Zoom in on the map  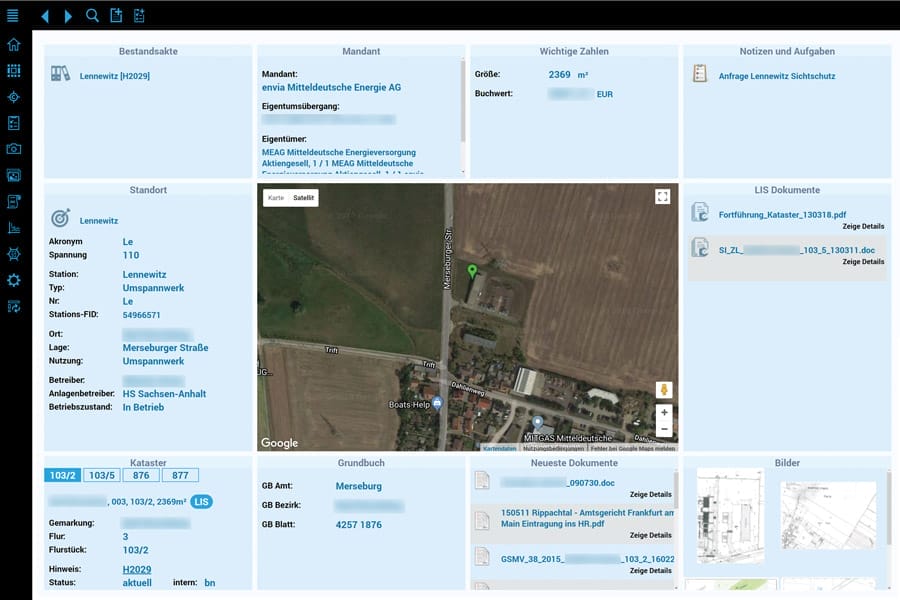664,412
